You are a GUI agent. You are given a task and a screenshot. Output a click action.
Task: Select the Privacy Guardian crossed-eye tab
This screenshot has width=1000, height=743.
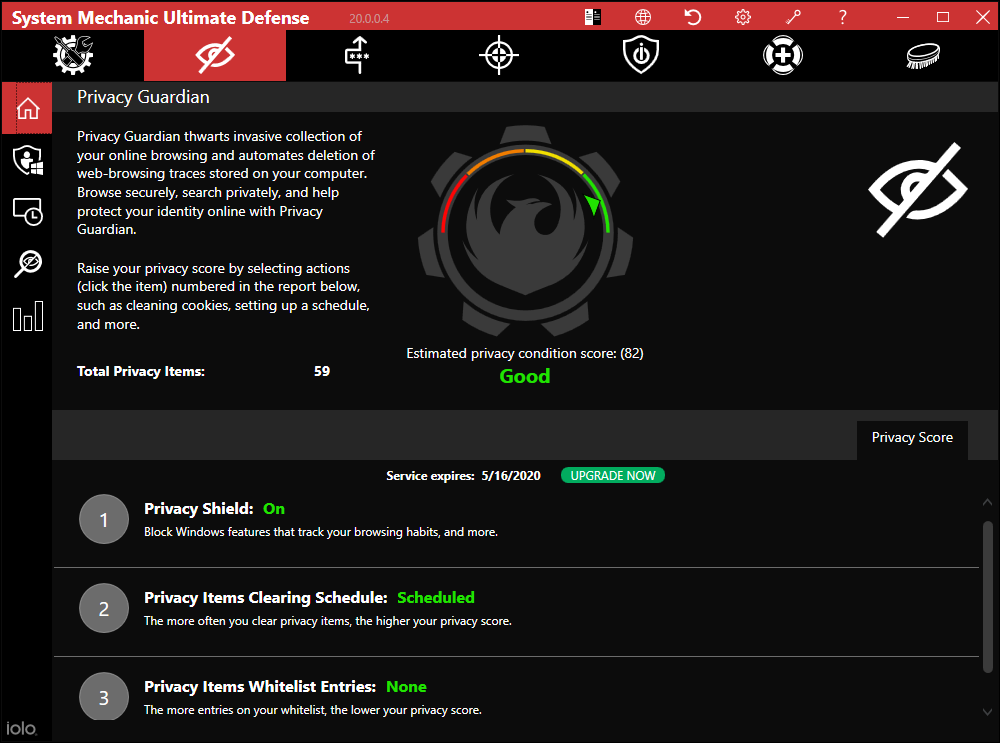point(215,55)
